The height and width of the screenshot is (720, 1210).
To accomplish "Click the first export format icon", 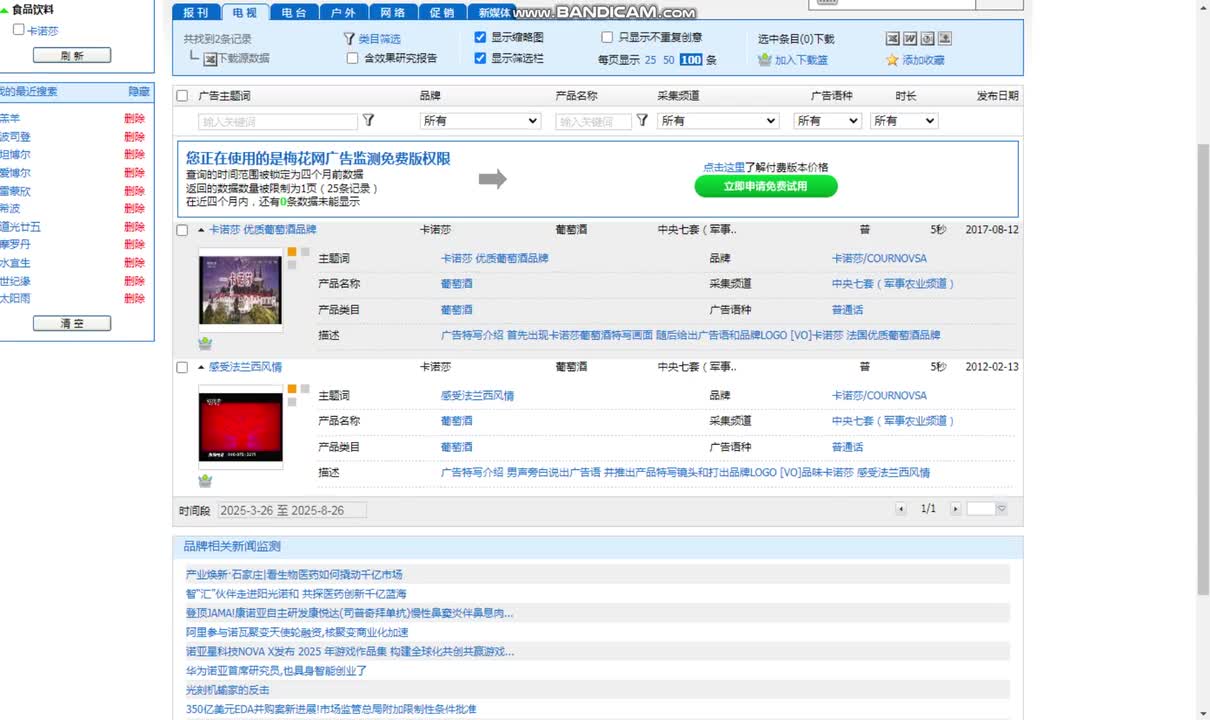I will (893, 39).
